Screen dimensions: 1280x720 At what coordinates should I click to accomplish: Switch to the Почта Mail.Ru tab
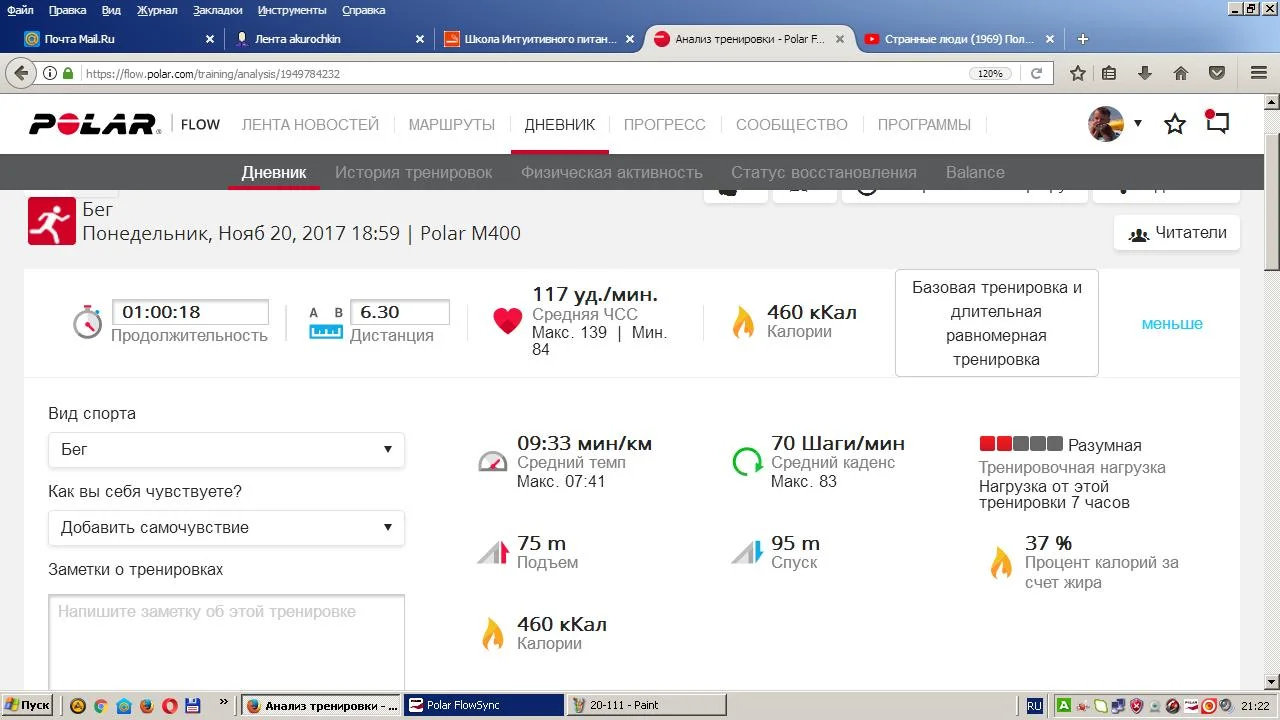coord(120,40)
